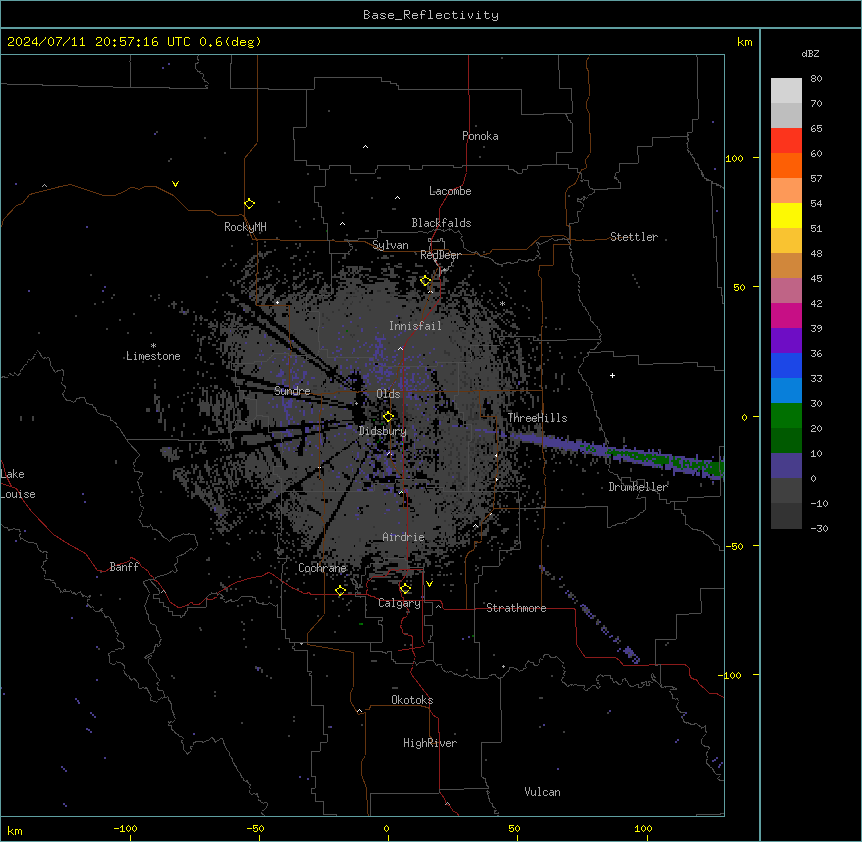Viewport: 862px width, 842px height.
Task: Click the Olds town label
Action: coord(388,394)
